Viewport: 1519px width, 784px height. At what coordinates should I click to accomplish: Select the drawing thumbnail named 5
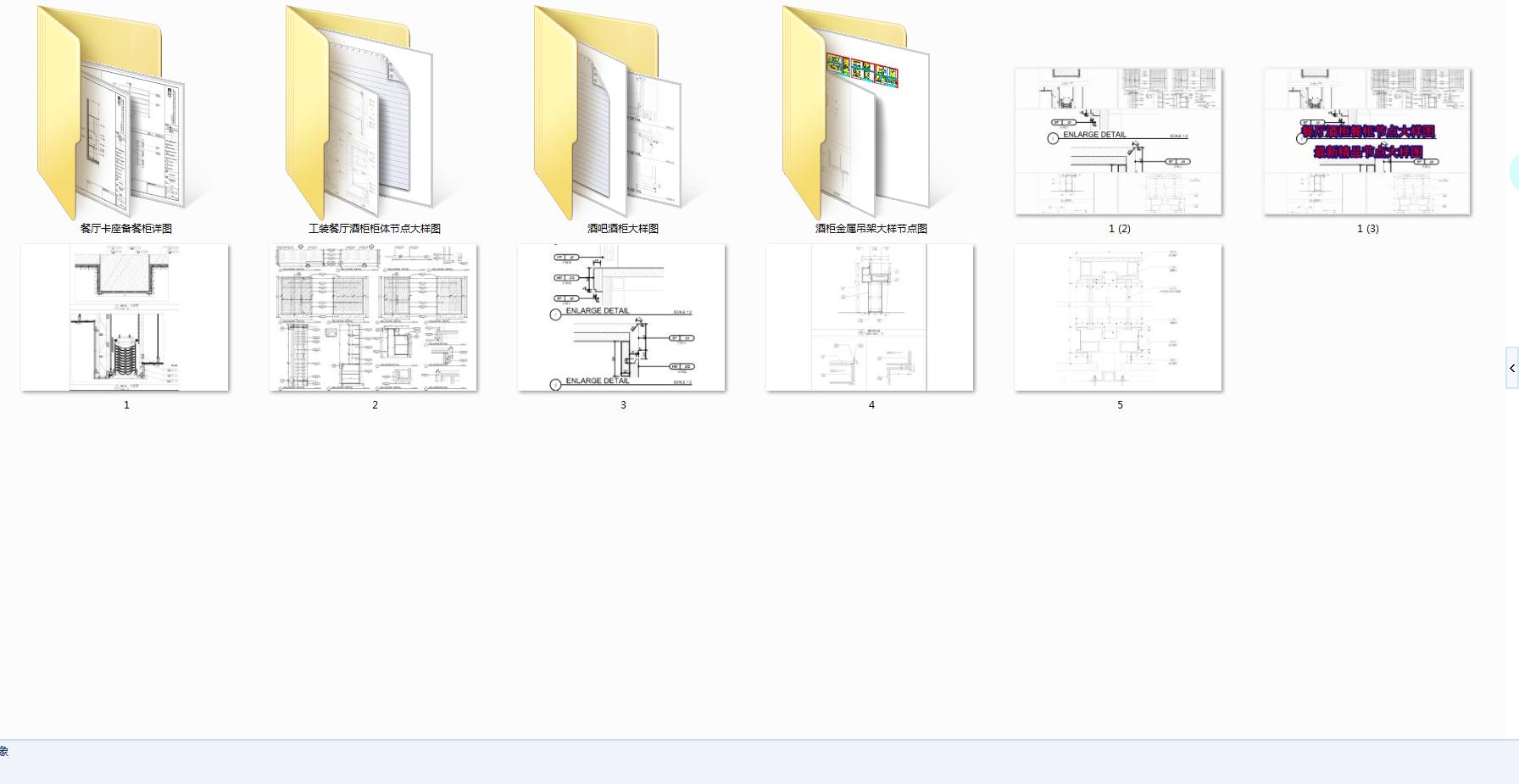tap(1118, 318)
